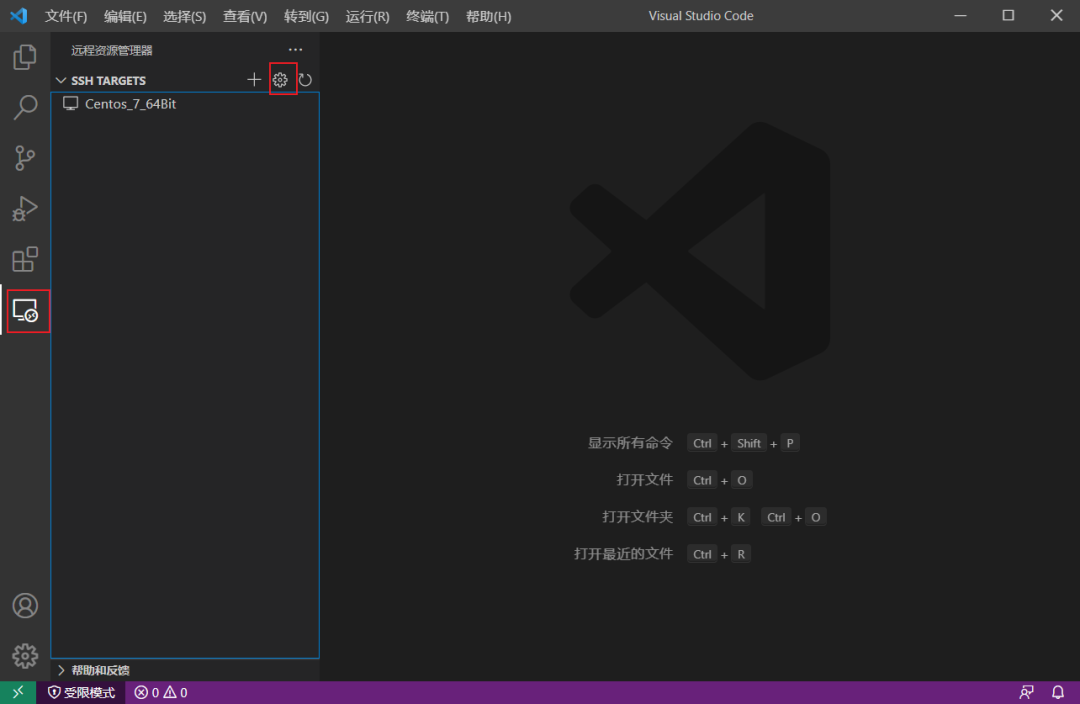Open the Source Control view icon
1080x704 pixels.
(x=25, y=158)
